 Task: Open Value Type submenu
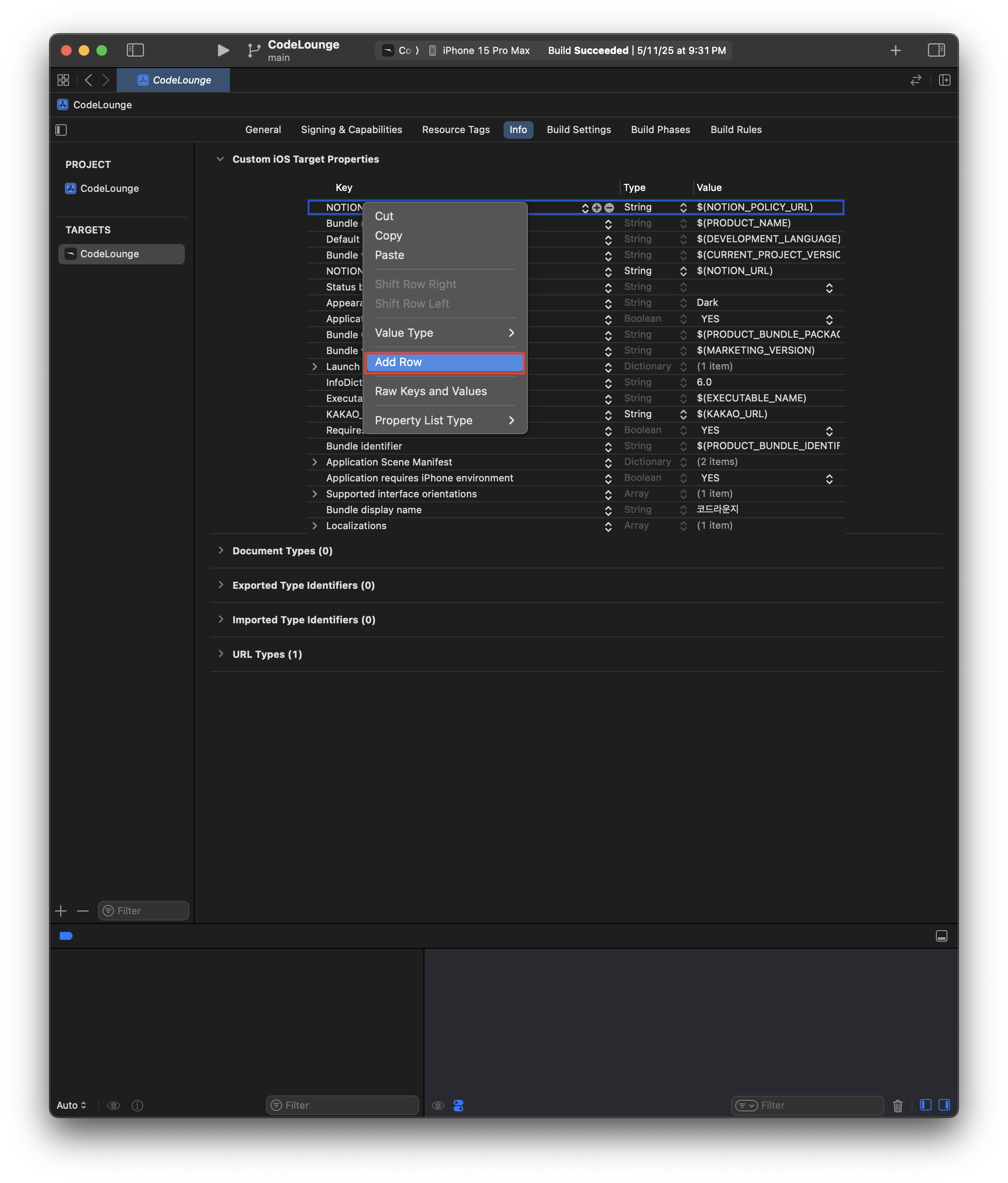tap(444, 333)
